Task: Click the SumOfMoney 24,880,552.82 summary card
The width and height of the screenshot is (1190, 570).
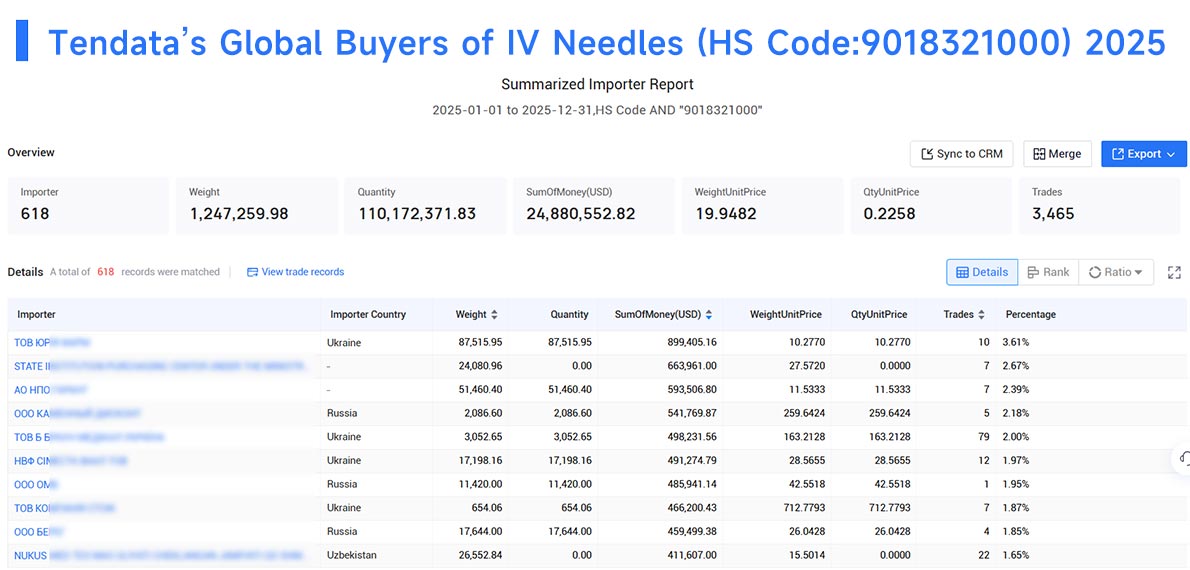Action: tap(593, 206)
